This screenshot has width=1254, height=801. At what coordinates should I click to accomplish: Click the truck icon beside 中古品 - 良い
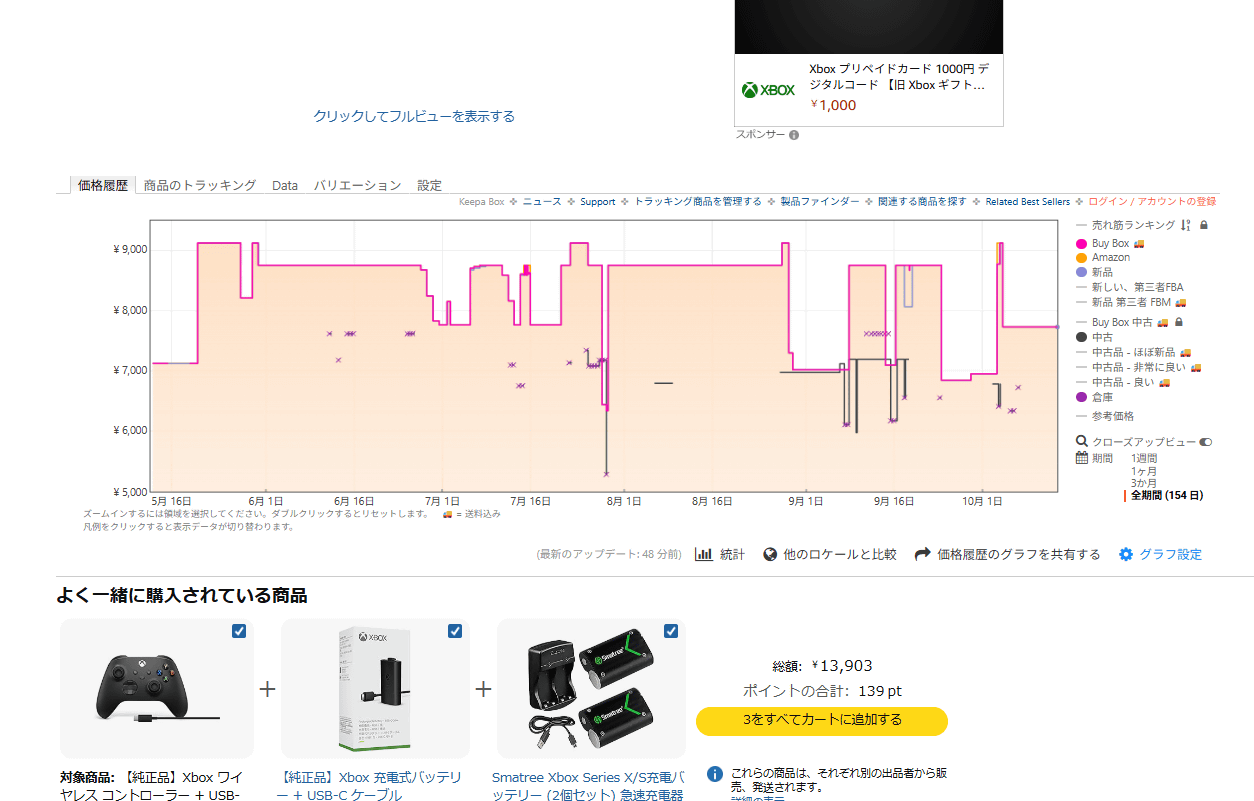(1164, 382)
